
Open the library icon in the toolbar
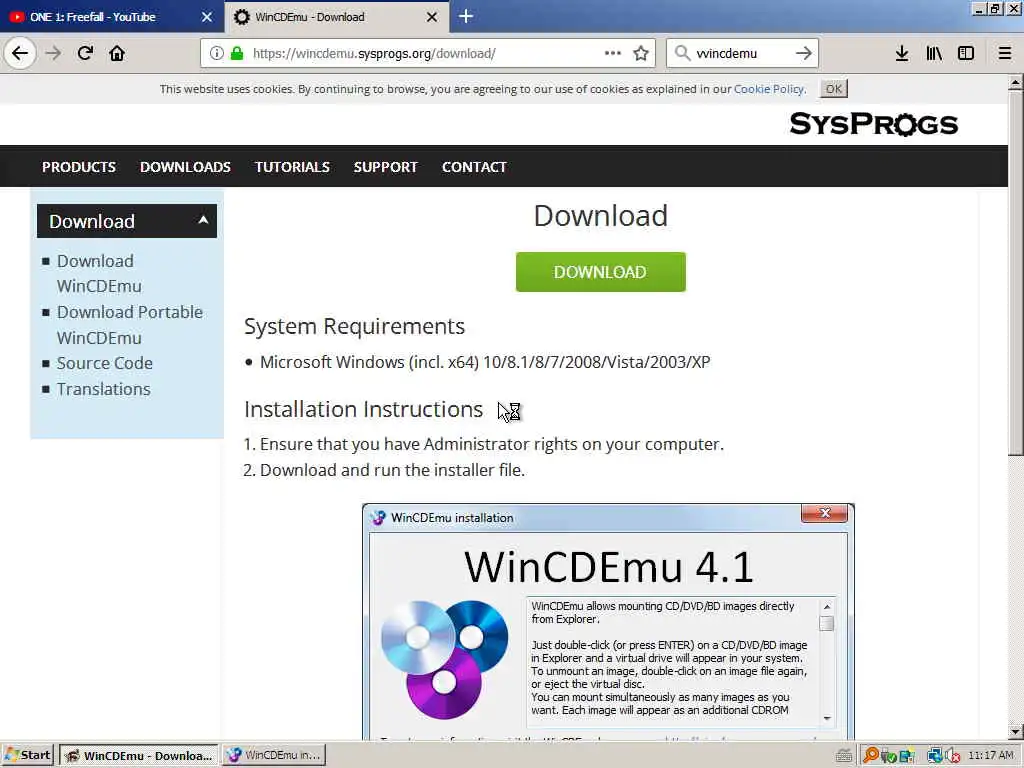(934, 53)
